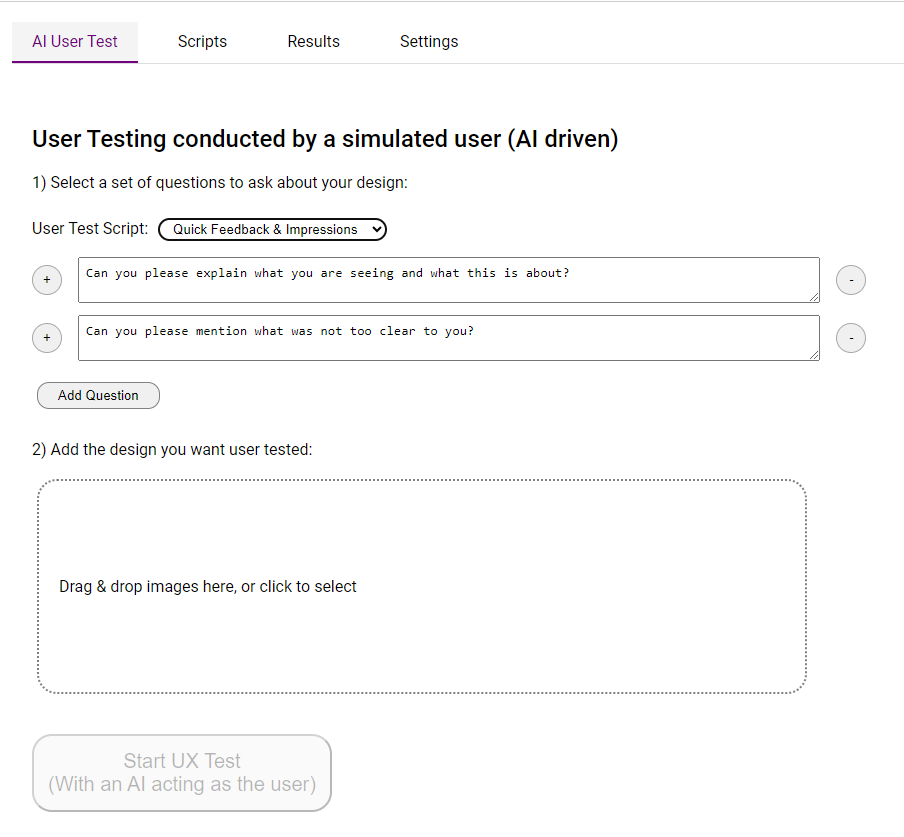Image resolution: width=904 pixels, height=837 pixels.
Task: Click the plus button beside second question
Action: coord(47,338)
